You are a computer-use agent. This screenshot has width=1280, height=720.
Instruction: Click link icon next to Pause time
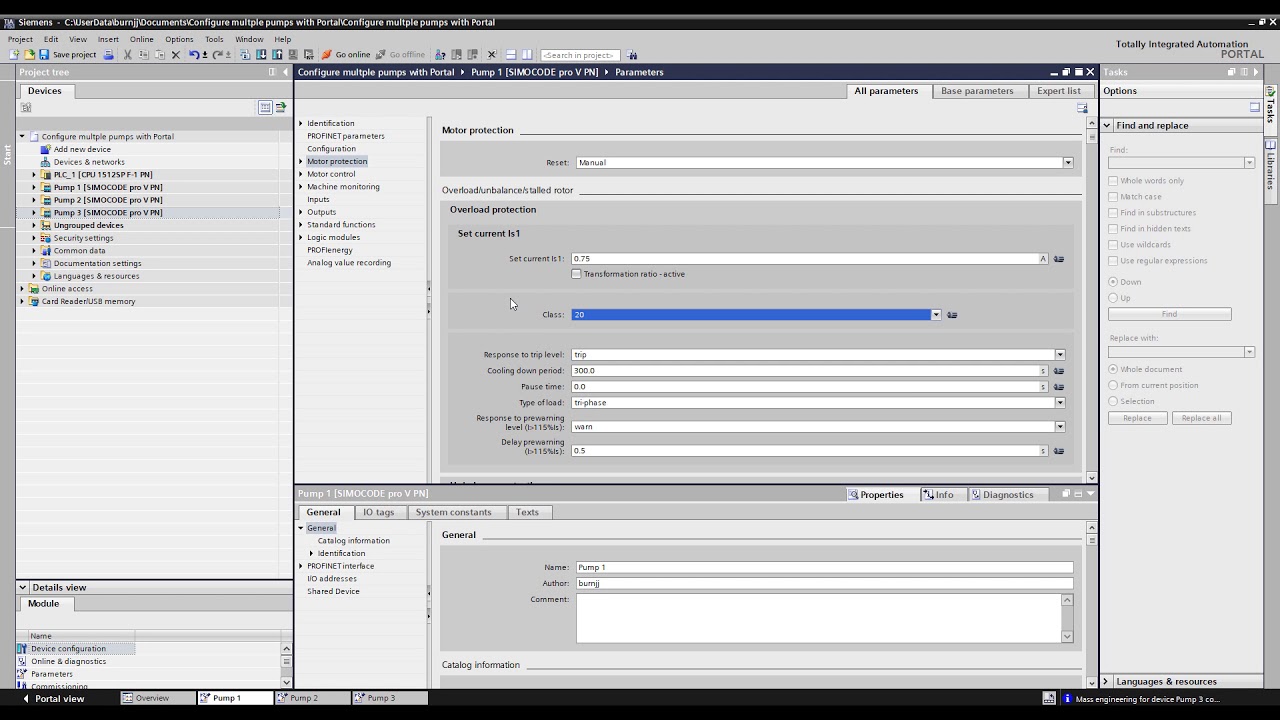[x=1059, y=387]
